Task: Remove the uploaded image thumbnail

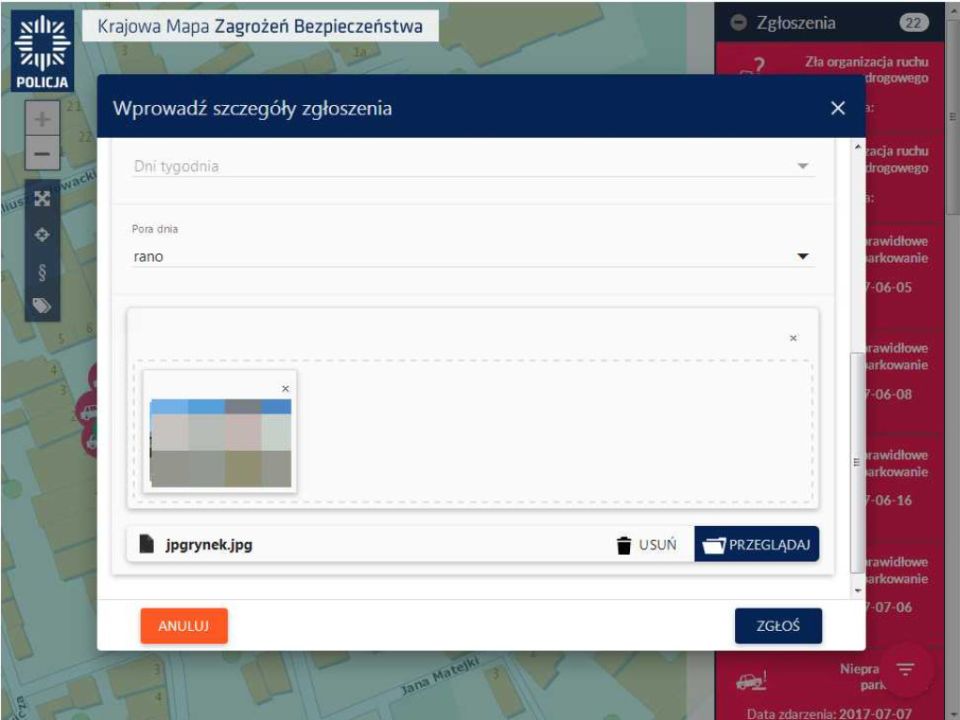Action: point(285,388)
